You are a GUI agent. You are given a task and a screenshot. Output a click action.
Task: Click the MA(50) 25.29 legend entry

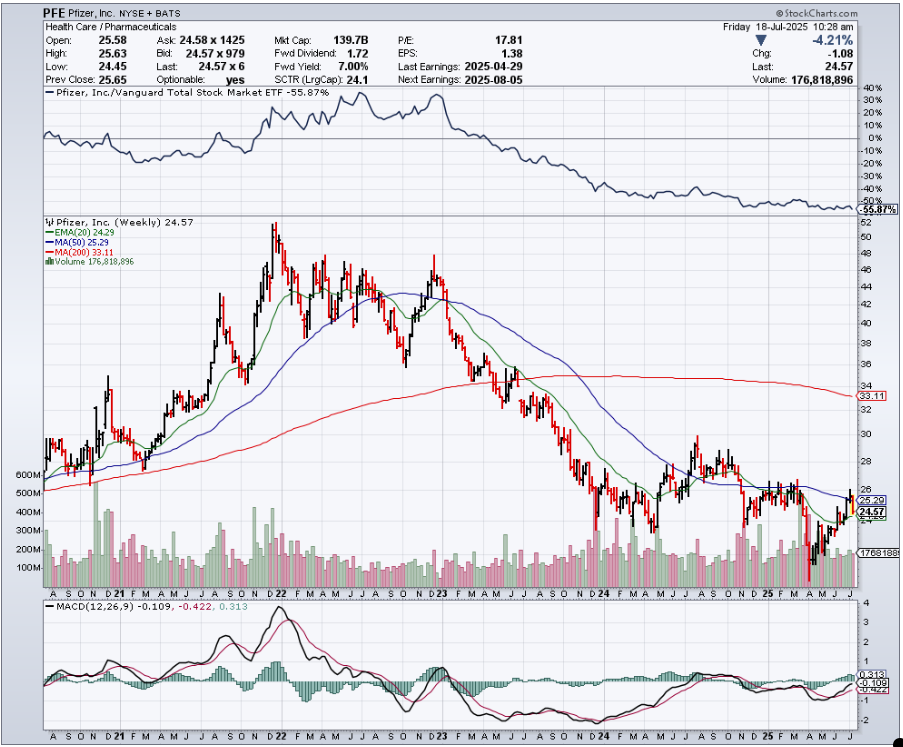click(77, 242)
